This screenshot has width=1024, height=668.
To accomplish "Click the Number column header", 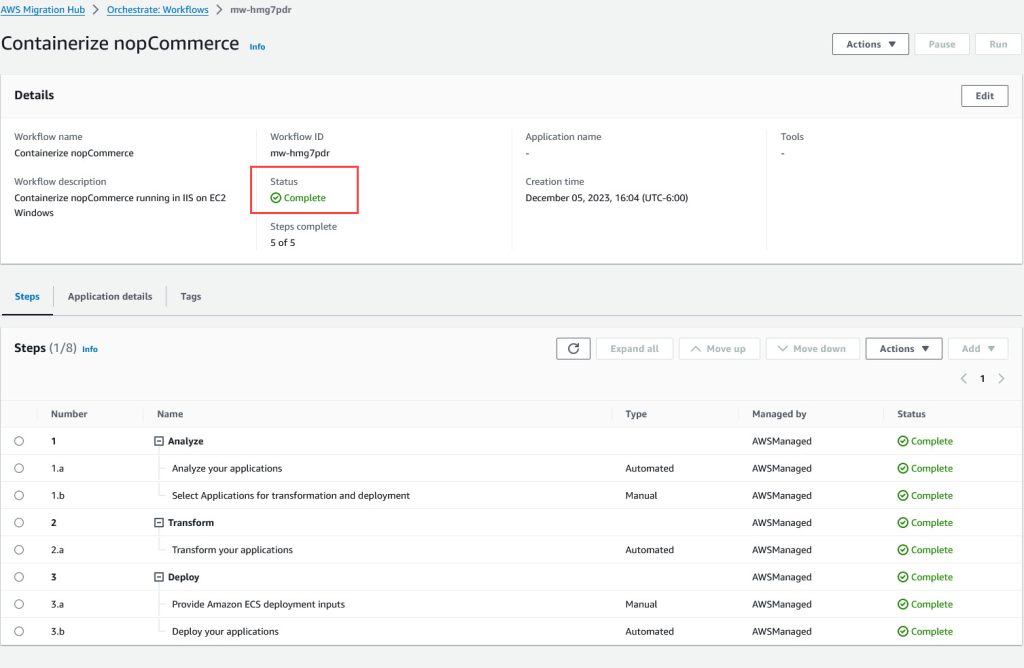I will coord(69,414).
